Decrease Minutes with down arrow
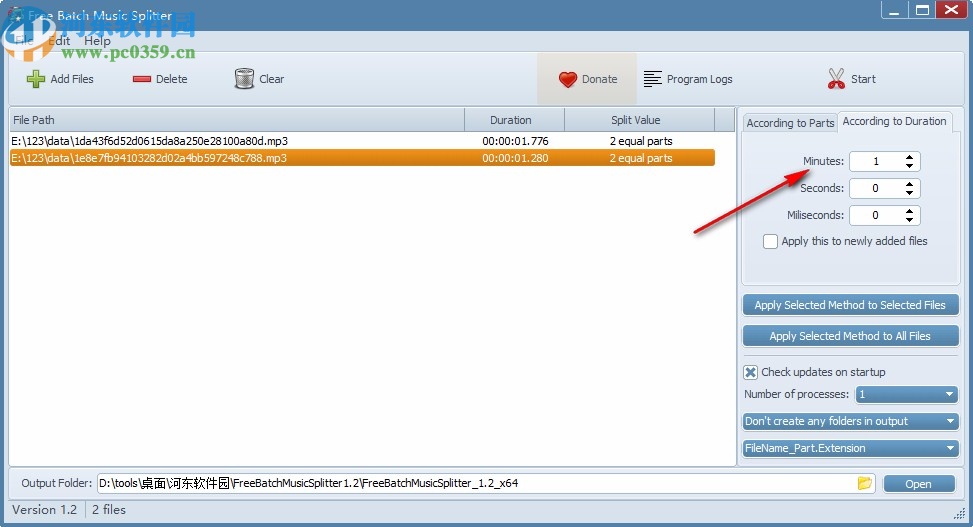This screenshot has width=973, height=527. pos(909,166)
